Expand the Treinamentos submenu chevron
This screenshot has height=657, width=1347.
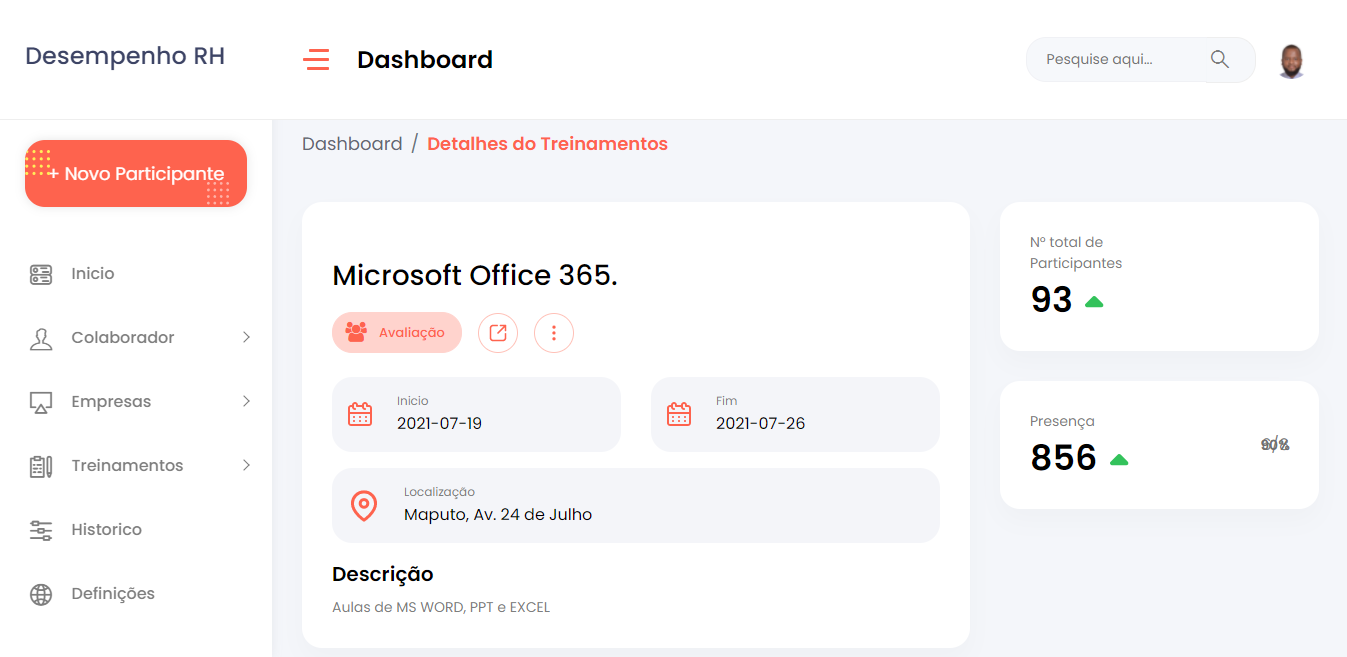[x=246, y=466]
